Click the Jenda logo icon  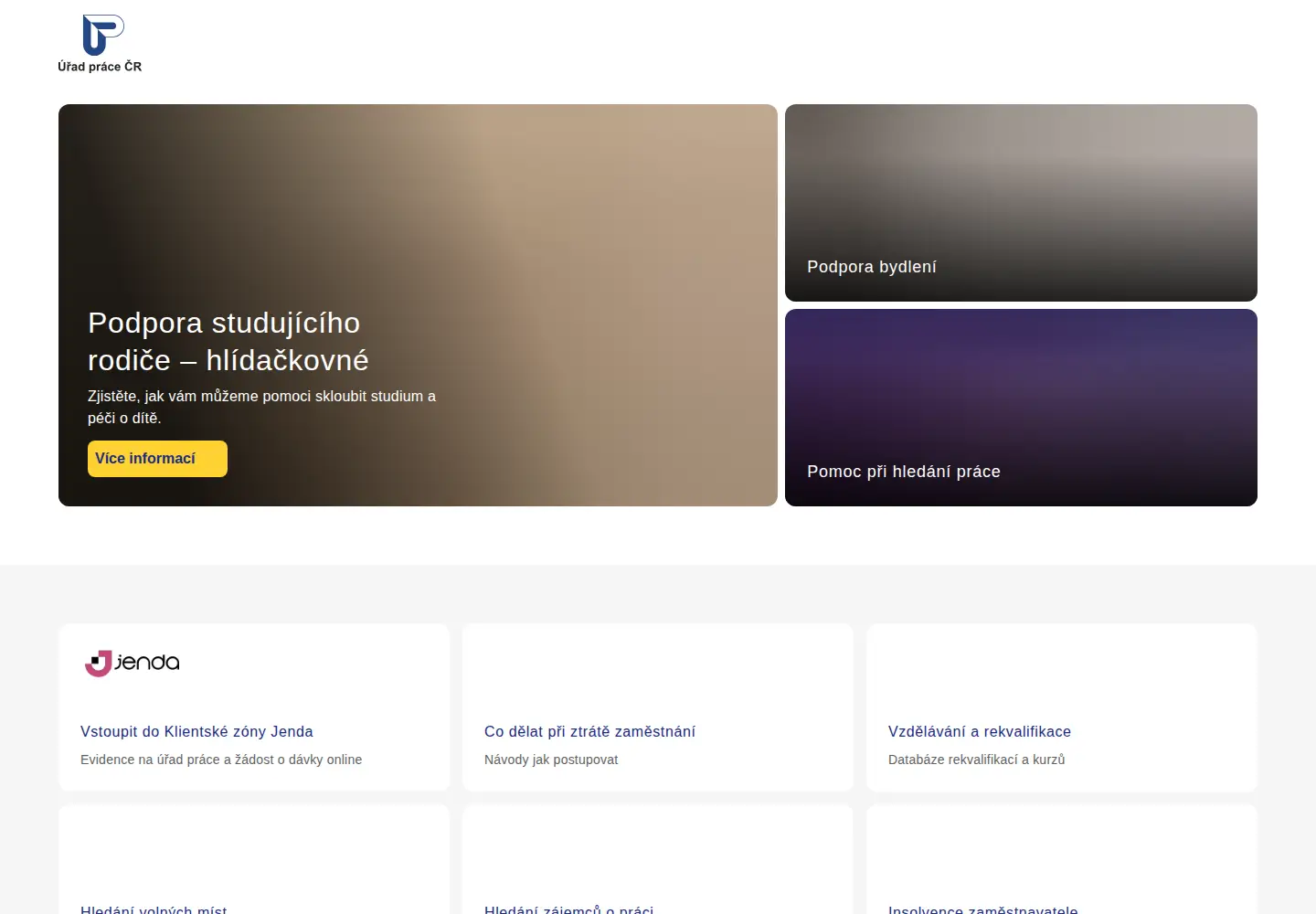(x=132, y=663)
